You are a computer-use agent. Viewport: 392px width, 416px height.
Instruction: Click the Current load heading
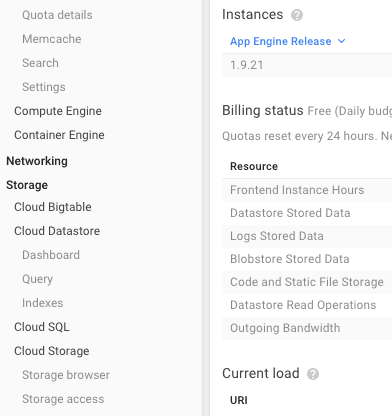click(x=261, y=373)
